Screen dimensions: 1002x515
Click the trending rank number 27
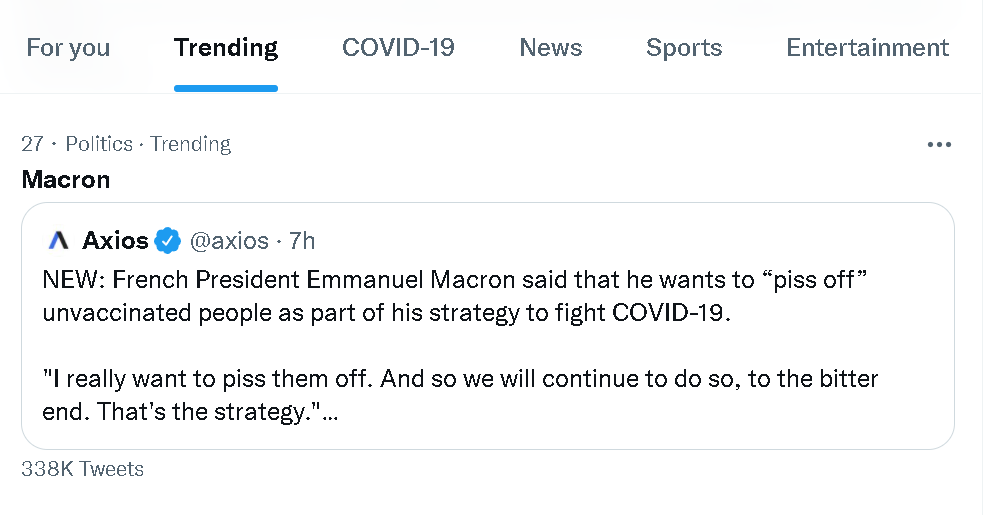pyautogui.click(x=32, y=144)
